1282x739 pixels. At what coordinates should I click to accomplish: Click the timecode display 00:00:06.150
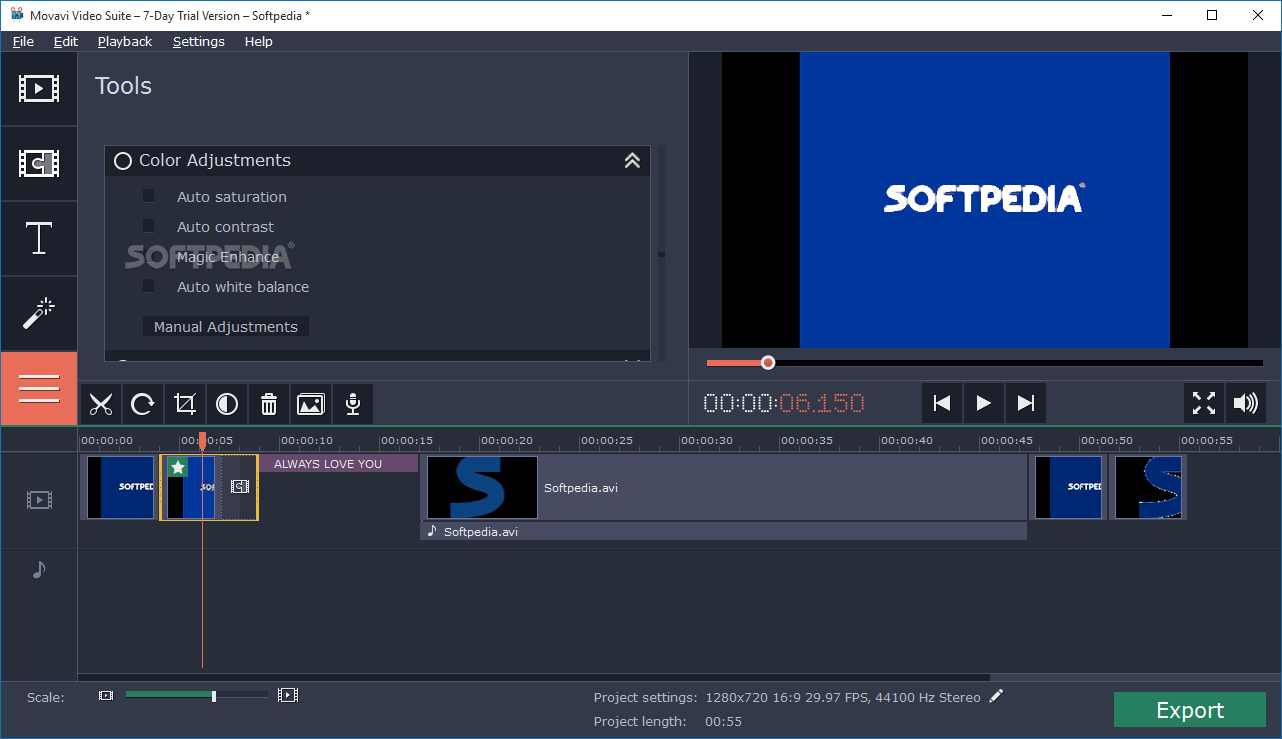coord(784,404)
